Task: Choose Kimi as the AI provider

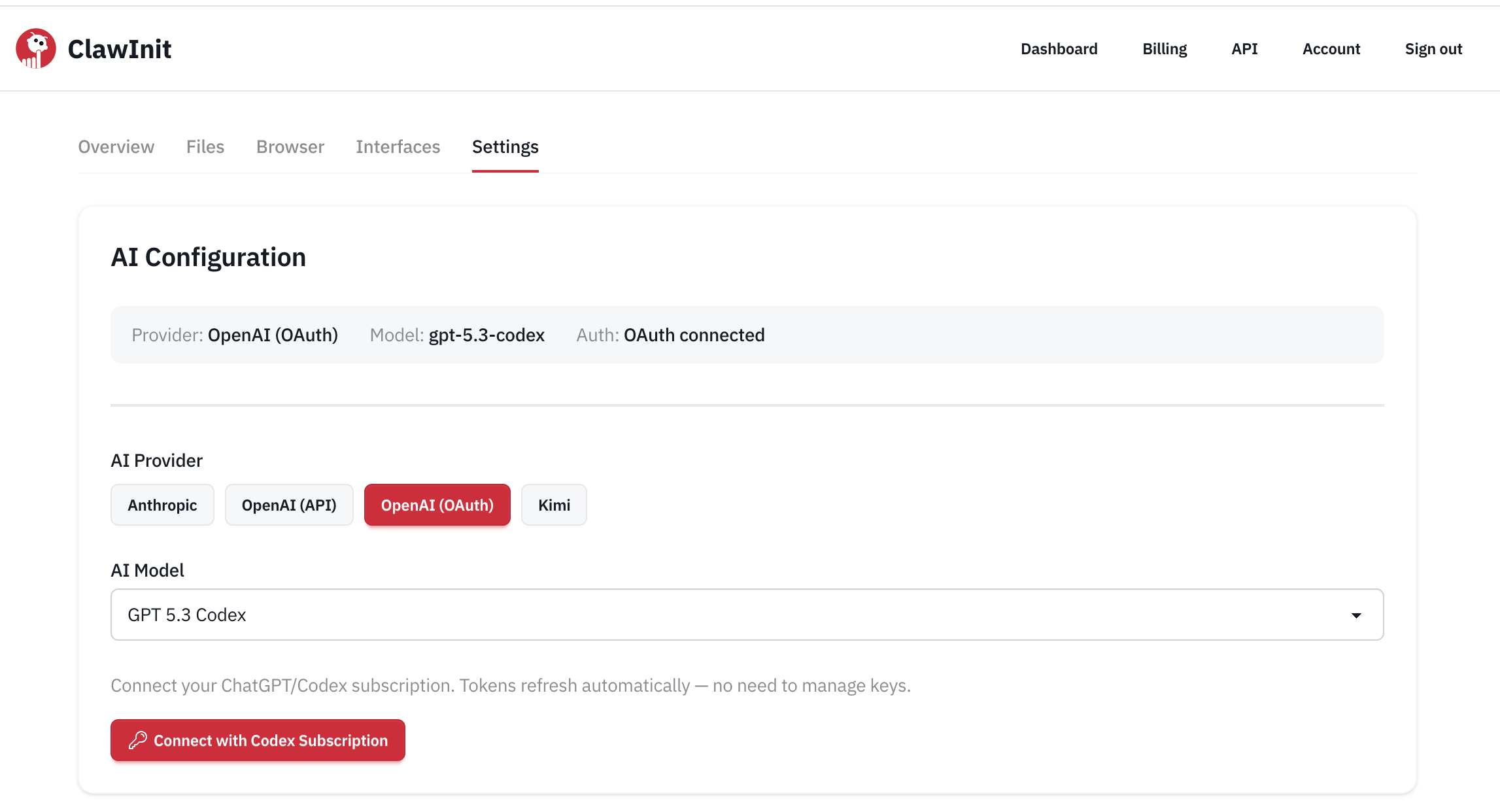Action: (553, 505)
